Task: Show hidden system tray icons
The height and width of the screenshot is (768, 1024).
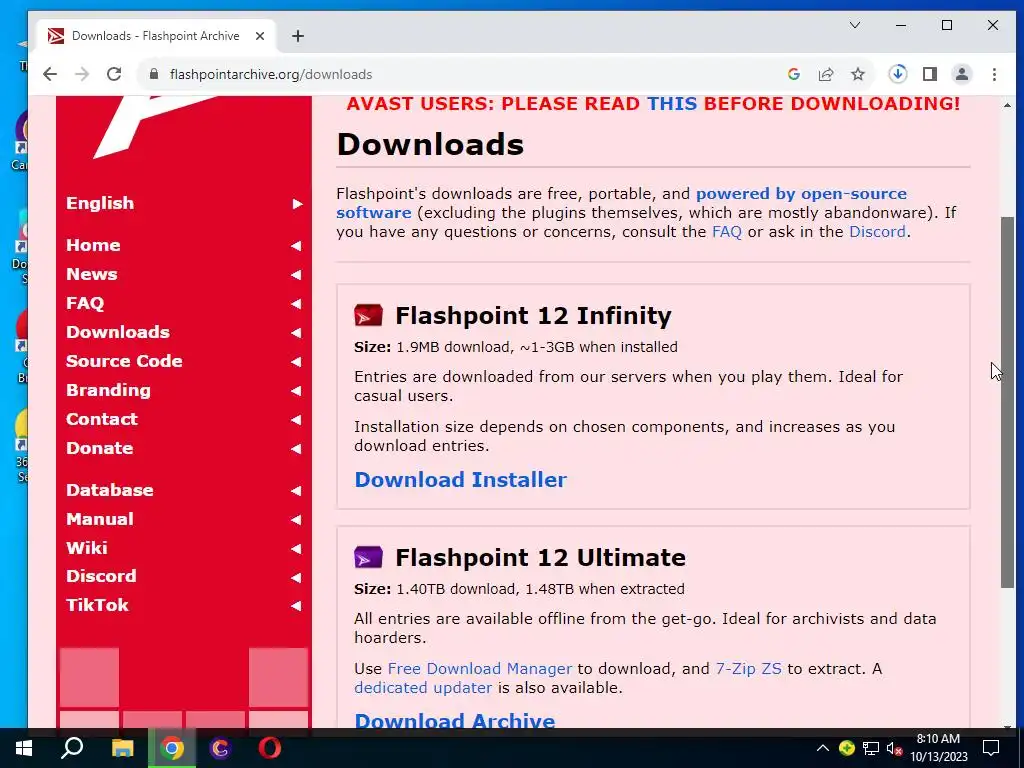Action: (823, 748)
